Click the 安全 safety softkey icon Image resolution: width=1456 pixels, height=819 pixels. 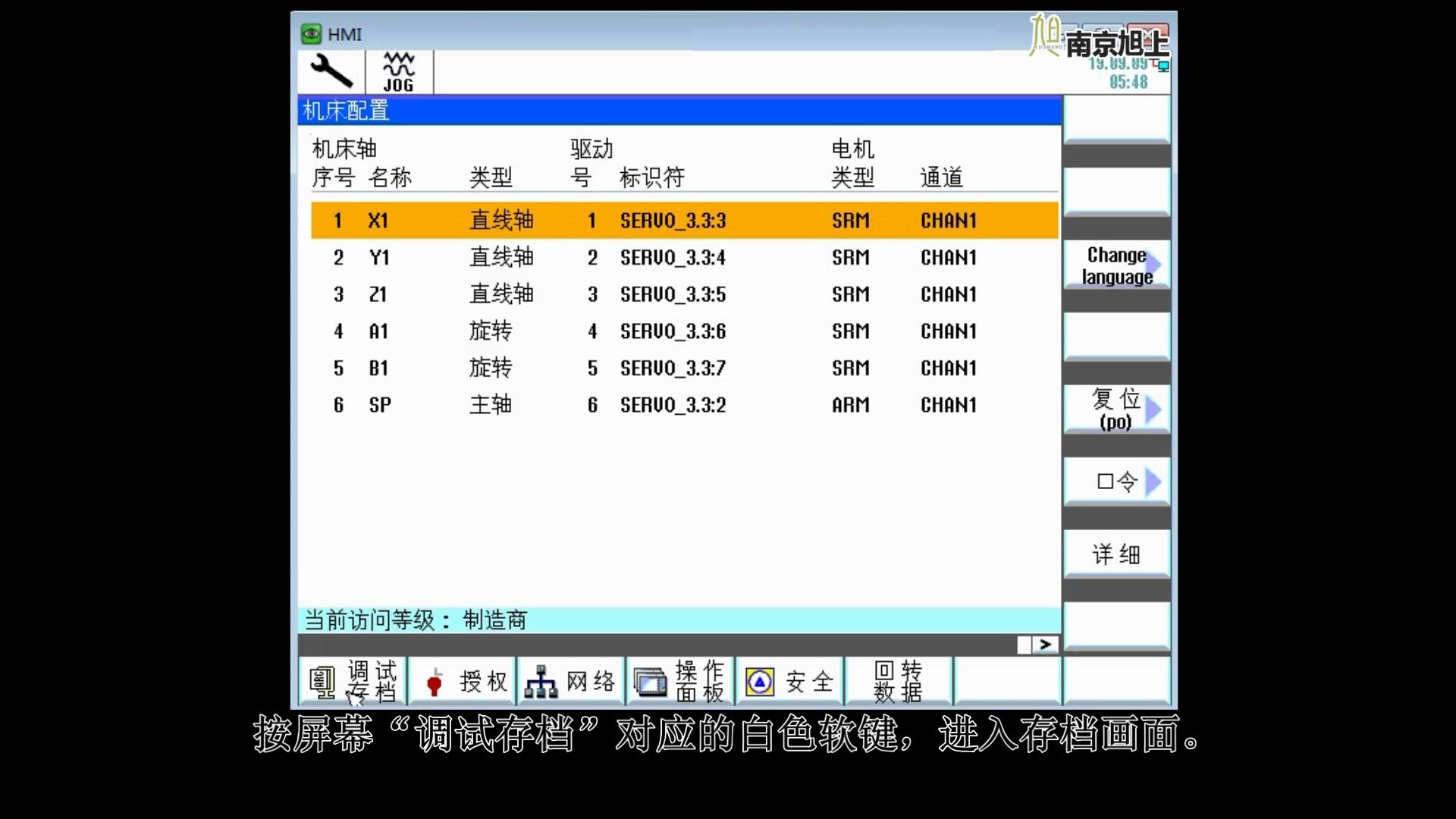coord(758,681)
